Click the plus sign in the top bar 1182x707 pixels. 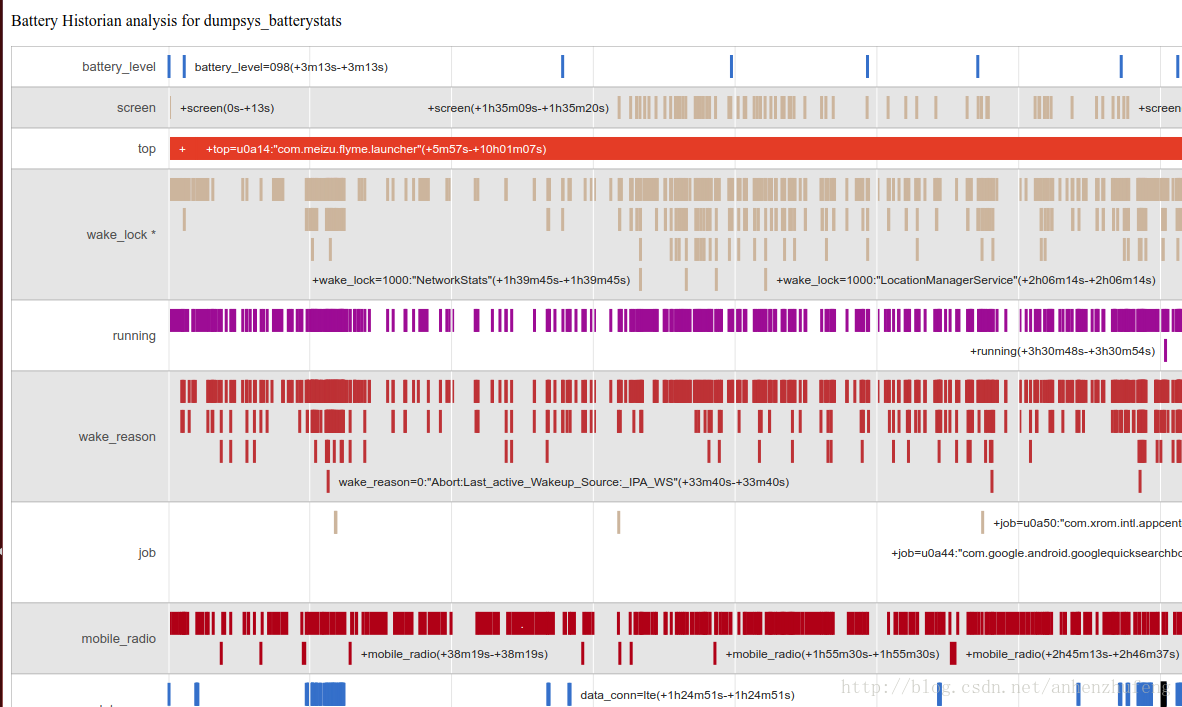[182, 149]
